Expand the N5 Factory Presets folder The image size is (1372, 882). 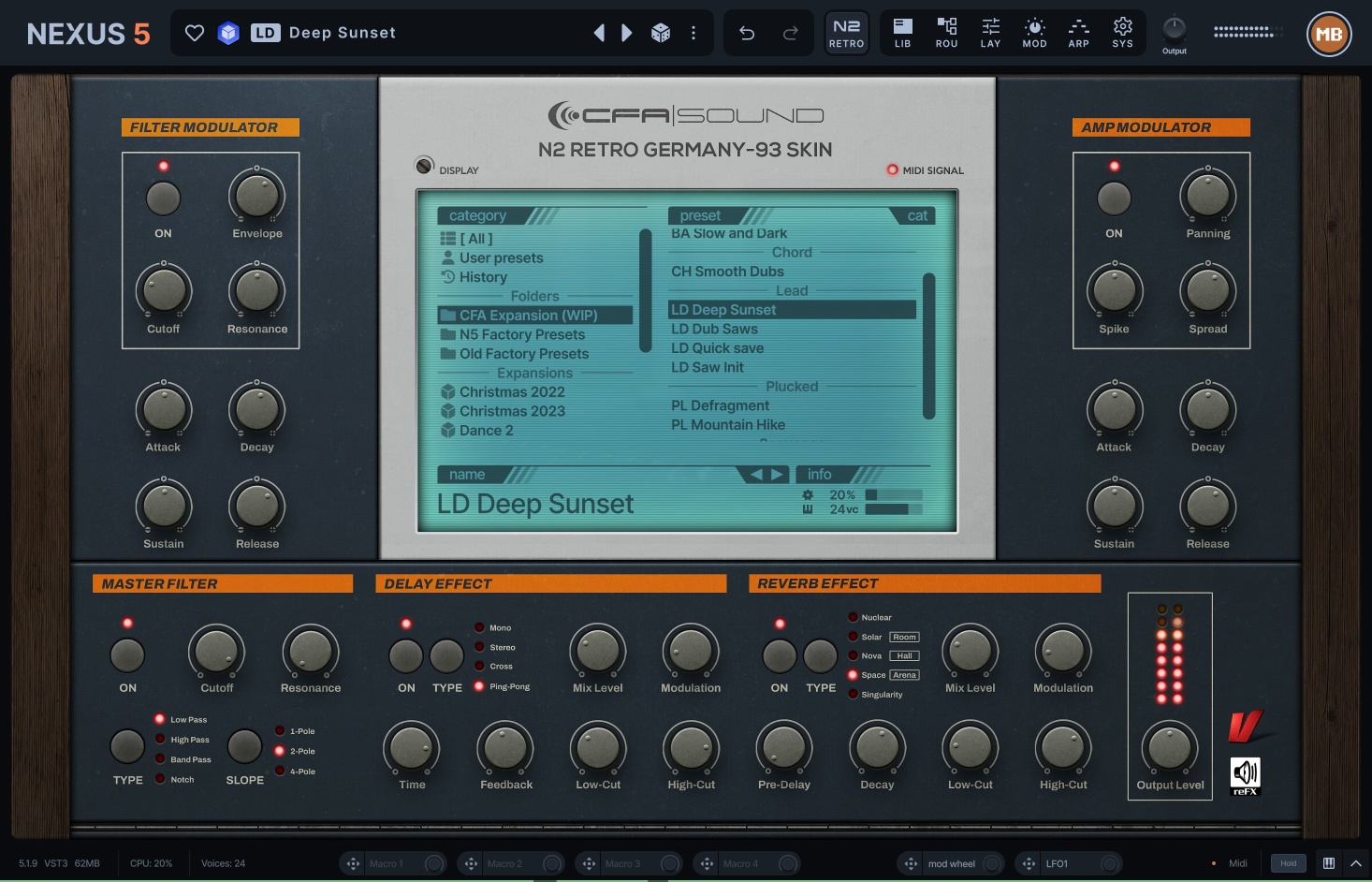(x=521, y=334)
